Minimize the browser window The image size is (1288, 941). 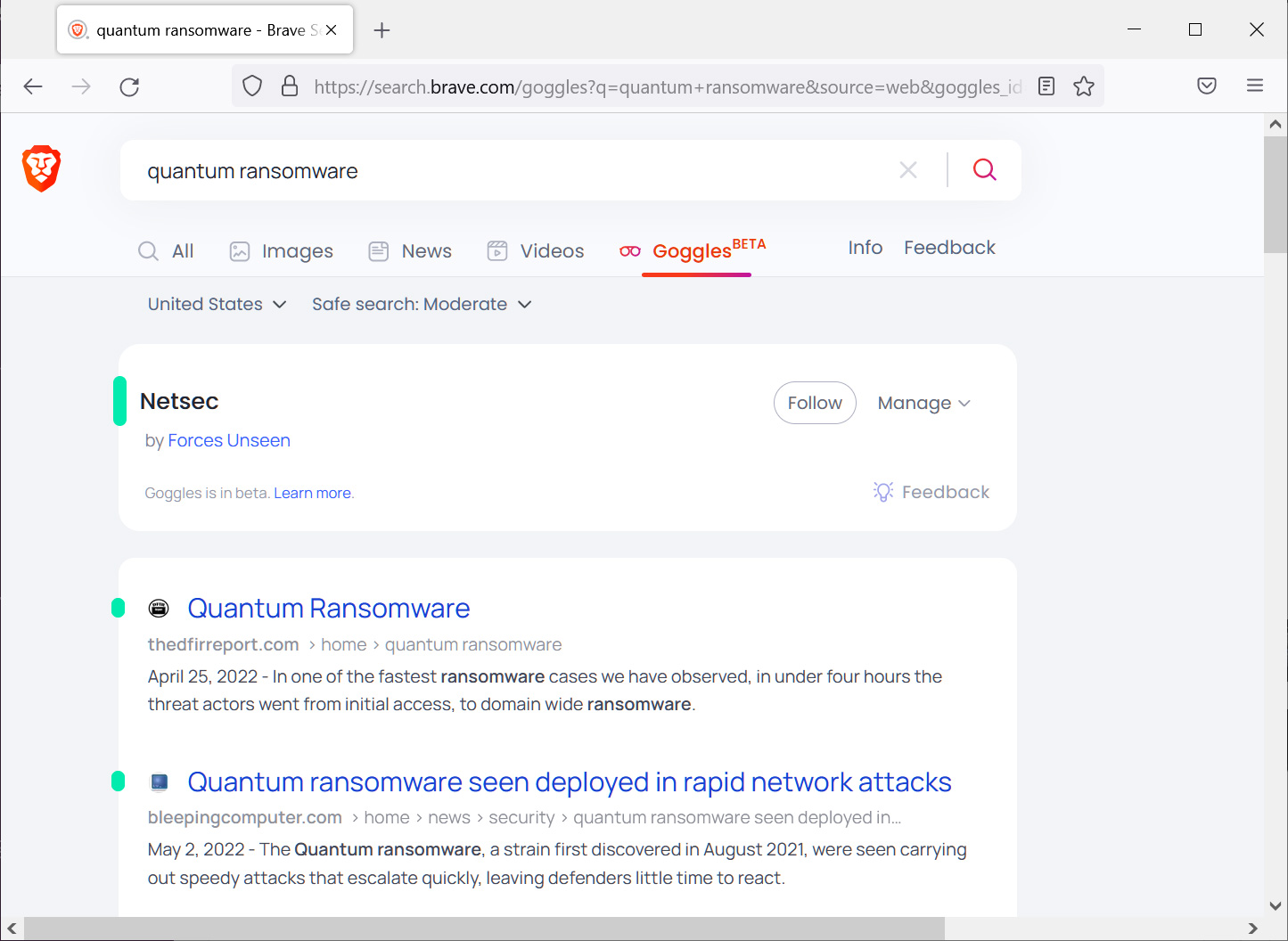(x=1134, y=29)
